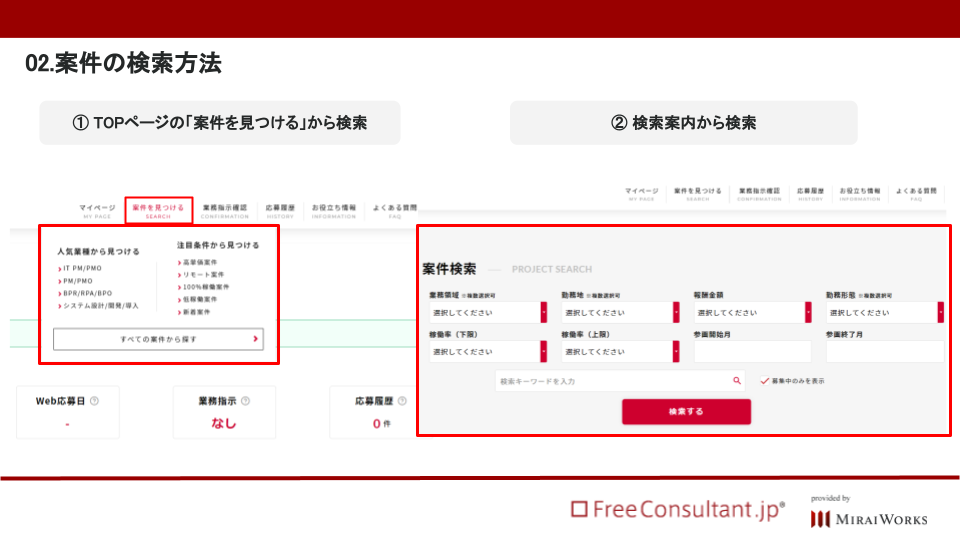Click the リモート案件 link

[x=203, y=274]
